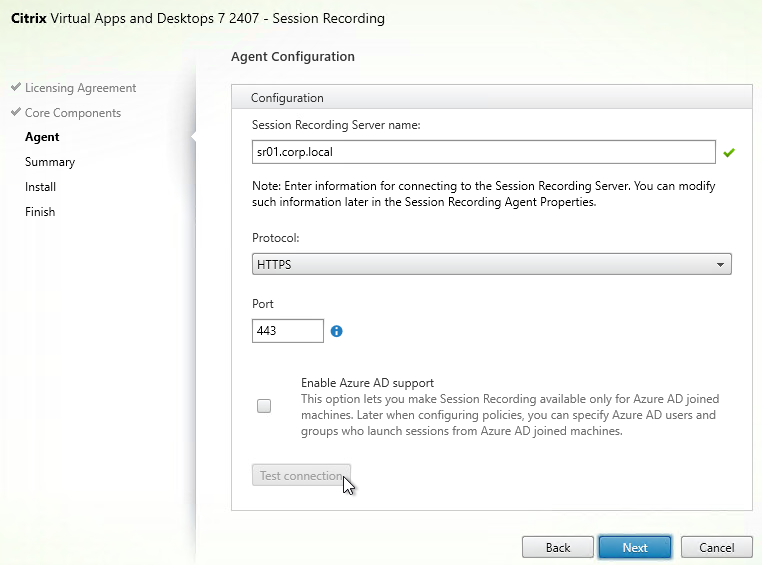762x565 pixels.
Task: Click the green validation checkmark icon
Action: pos(728,153)
